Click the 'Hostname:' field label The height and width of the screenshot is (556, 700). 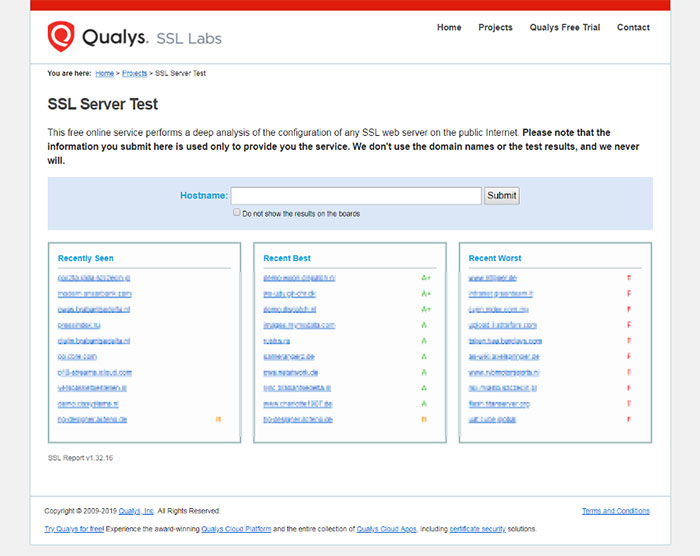point(204,196)
